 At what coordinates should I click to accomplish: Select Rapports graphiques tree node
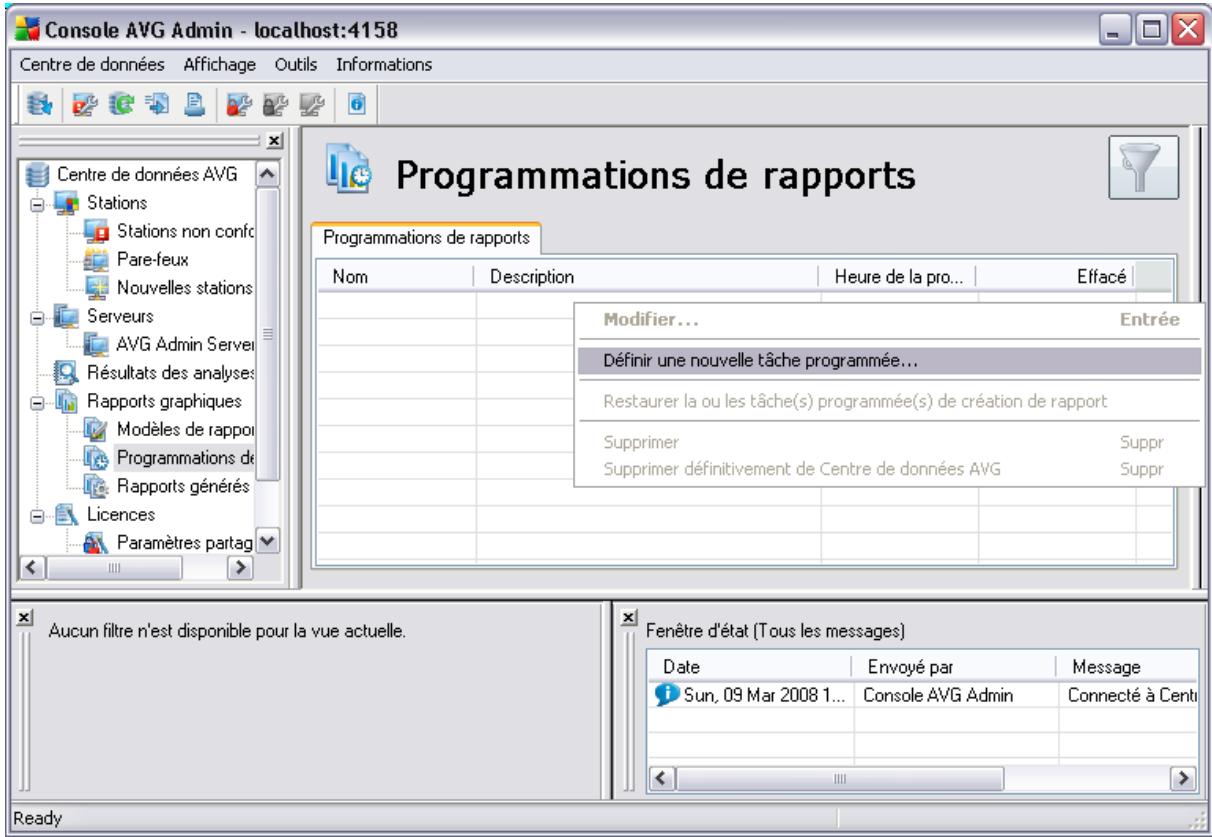(x=164, y=402)
